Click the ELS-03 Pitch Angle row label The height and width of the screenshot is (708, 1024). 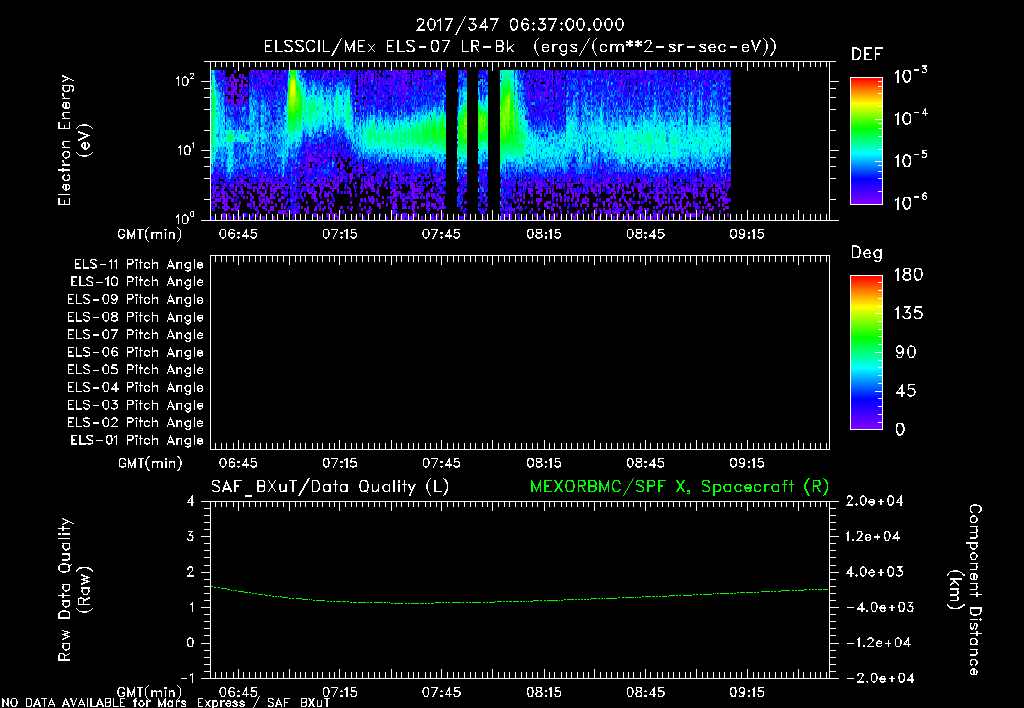pyautogui.click(x=136, y=405)
